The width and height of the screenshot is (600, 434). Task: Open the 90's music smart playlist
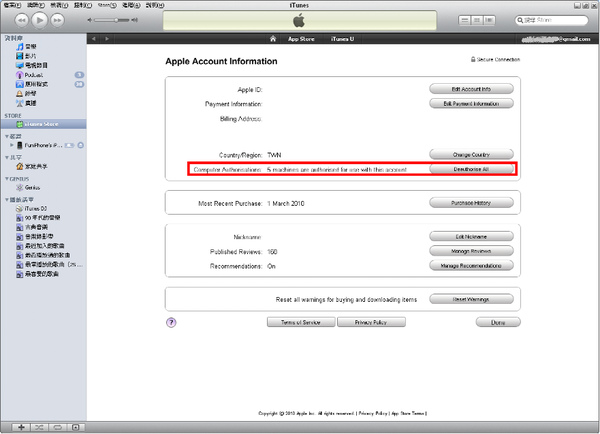(x=38, y=218)
